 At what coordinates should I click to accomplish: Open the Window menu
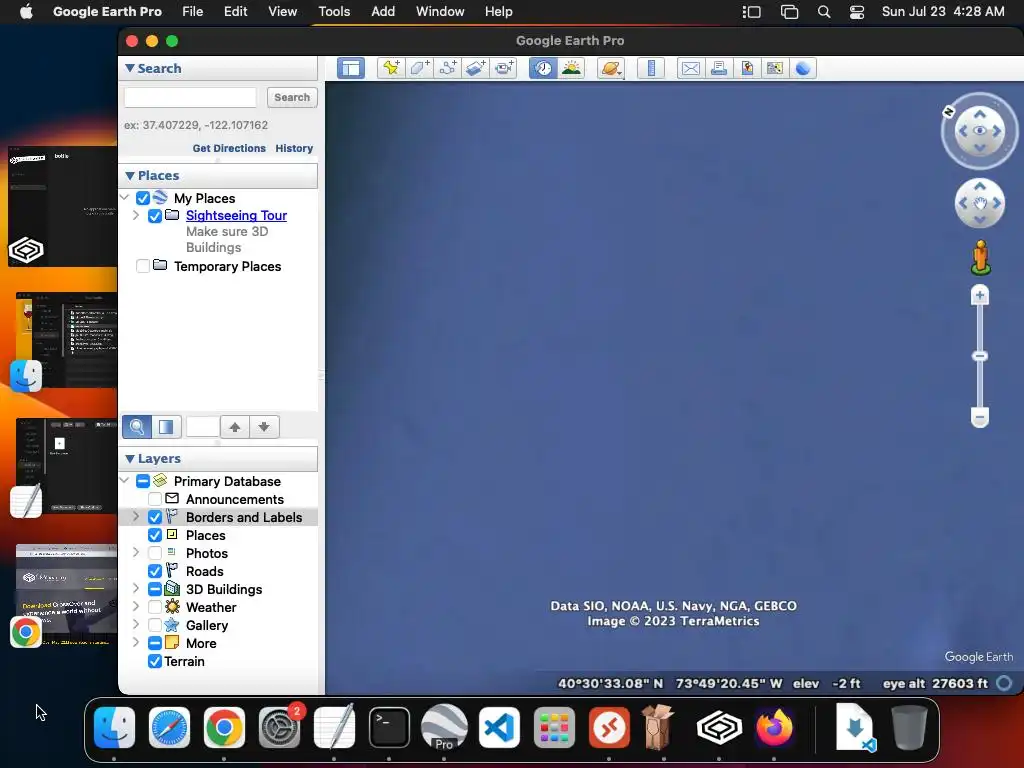pyautogui.click(x=440, y=12)
